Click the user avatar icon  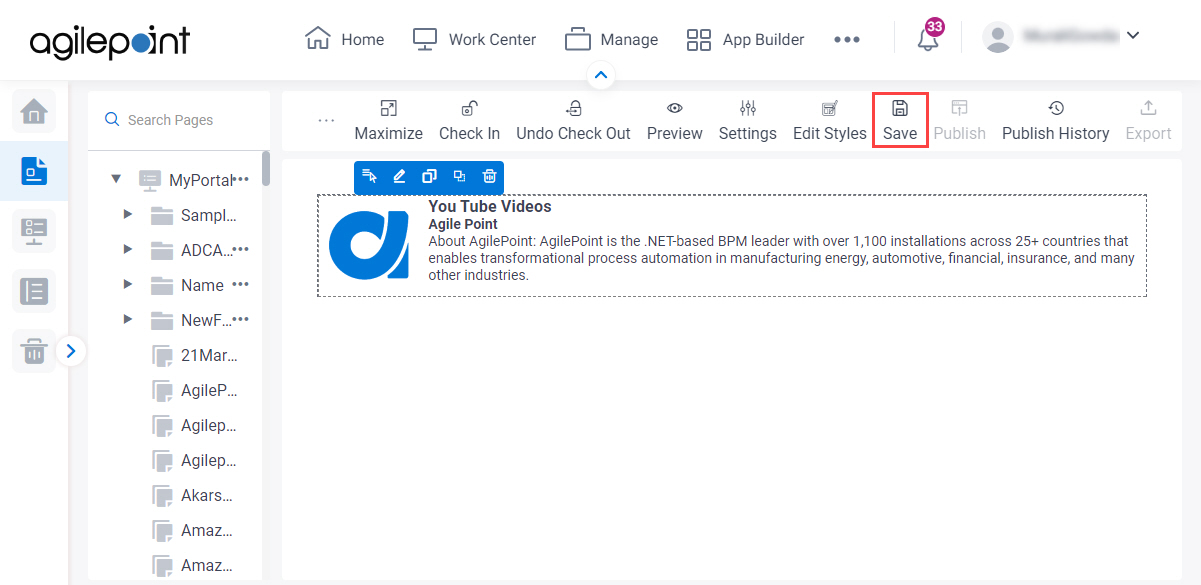[x=998, y=37]
